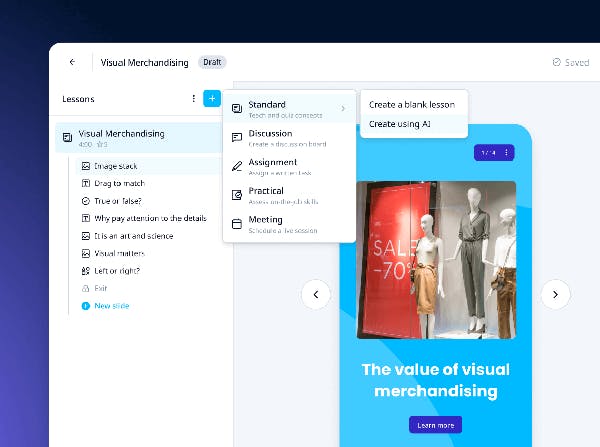Click the blue New slide plus icon
This screenshot has width=600, height=447.
(x=86, y=306)
